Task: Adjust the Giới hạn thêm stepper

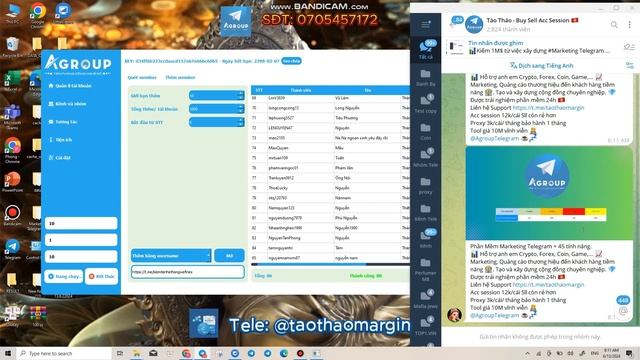Action: 216,96
